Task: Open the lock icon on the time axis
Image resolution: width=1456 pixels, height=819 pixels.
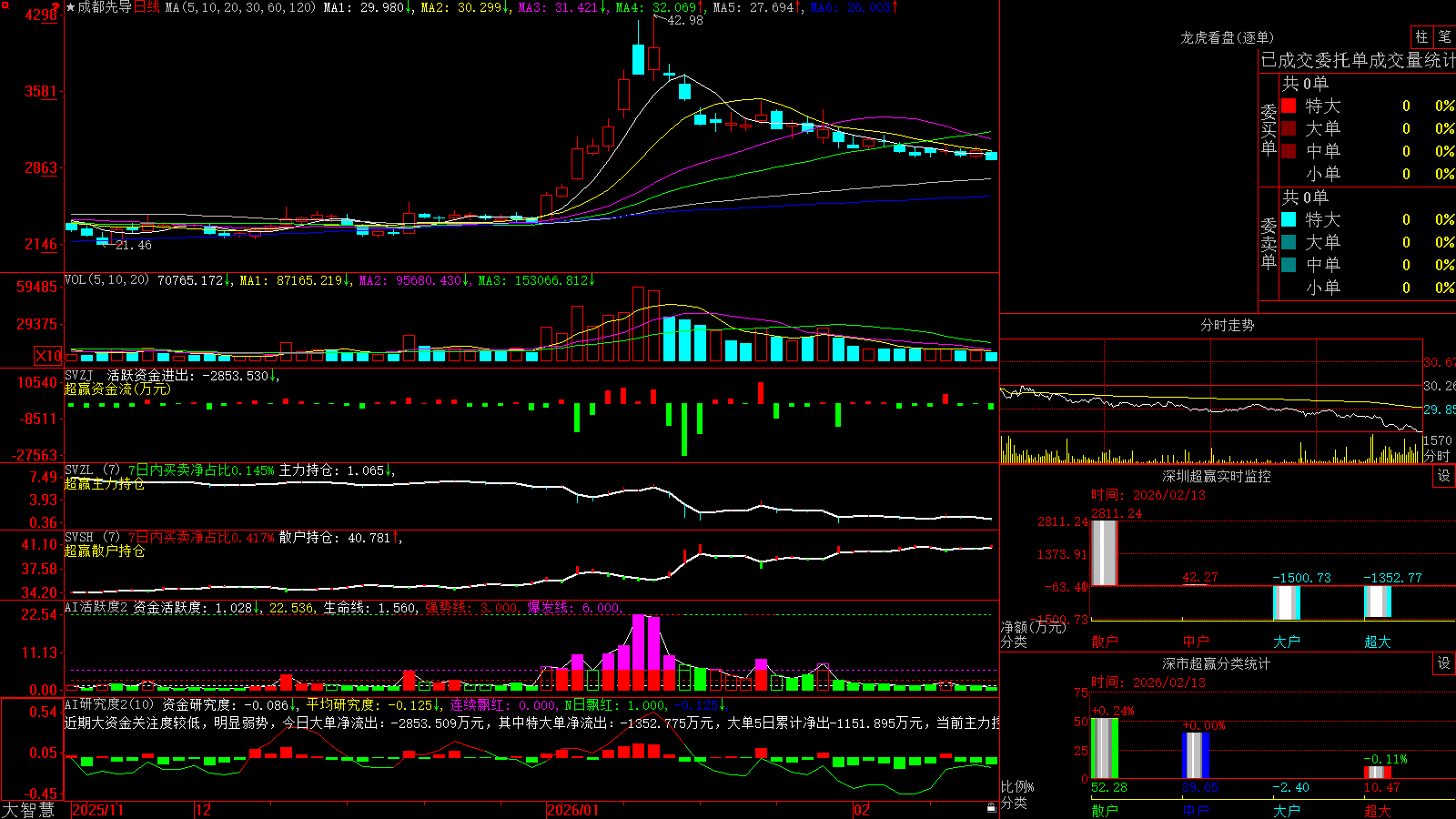Action: 991,808
